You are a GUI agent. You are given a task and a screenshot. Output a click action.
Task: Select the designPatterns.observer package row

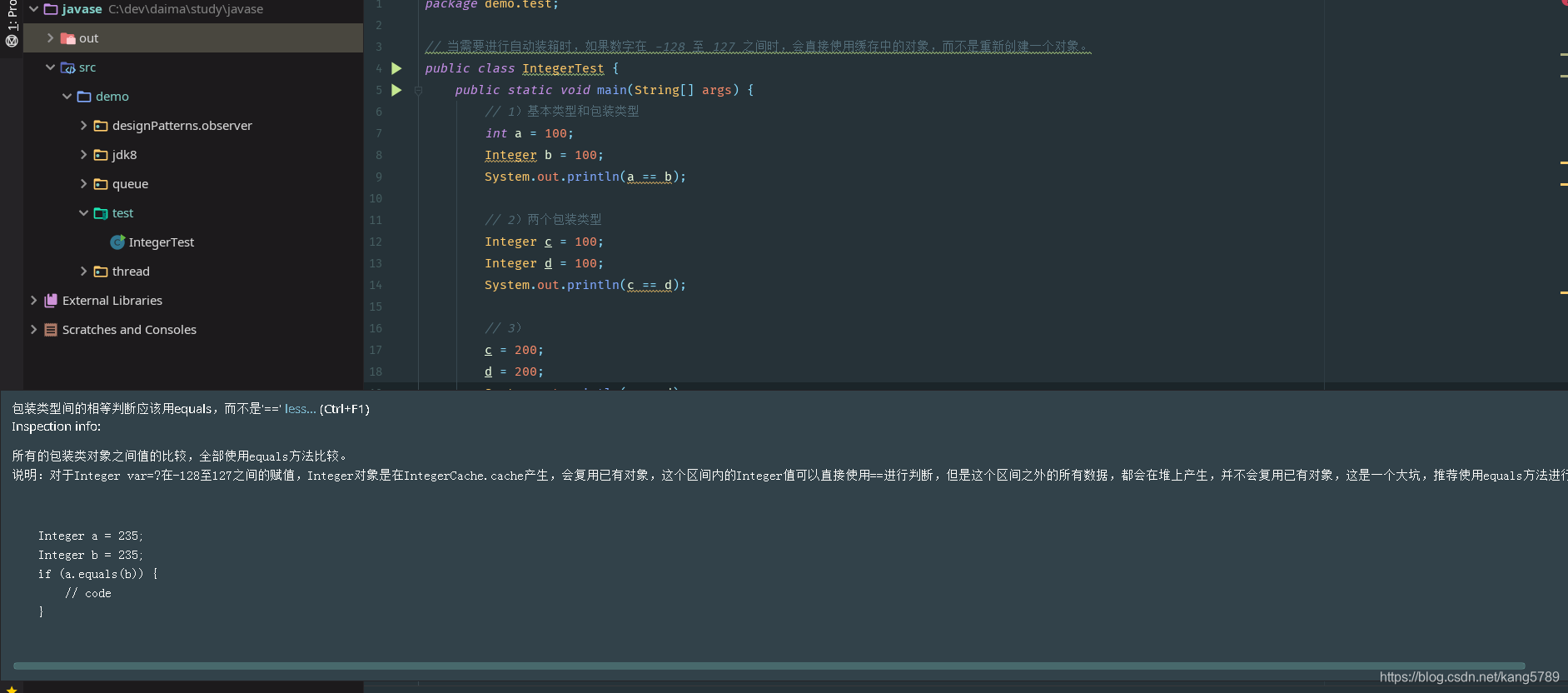tap(193, 126)
